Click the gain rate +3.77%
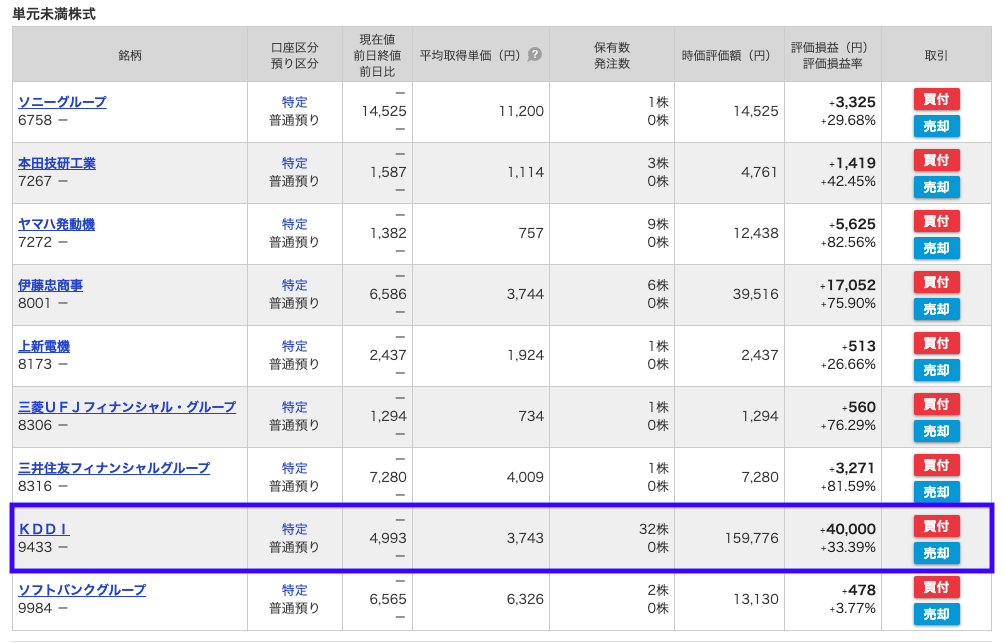1003x643 pixels. [853, 608]
